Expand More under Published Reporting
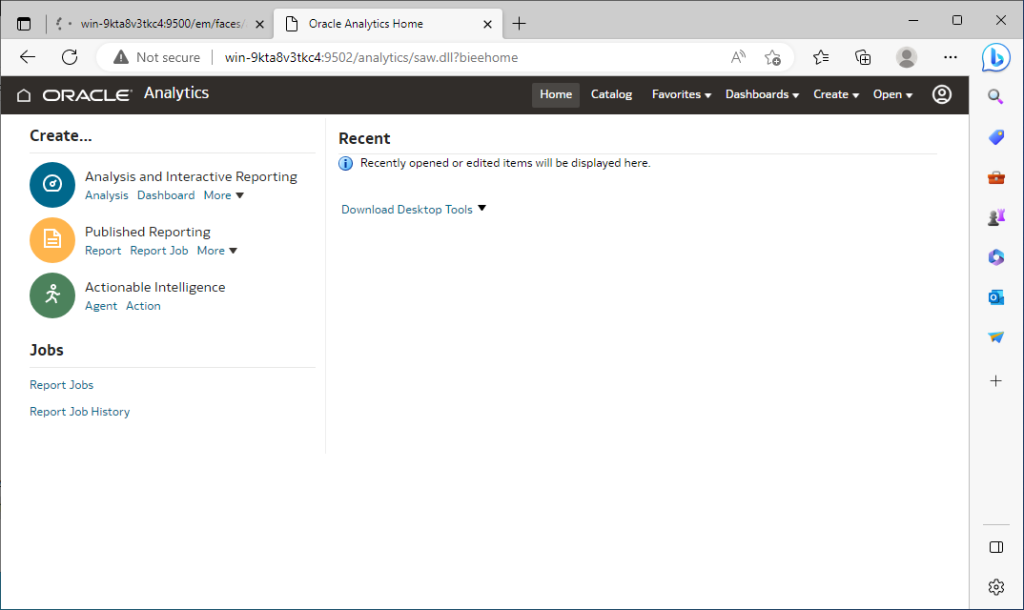1024x610 pixels. [x=217, y=251]
